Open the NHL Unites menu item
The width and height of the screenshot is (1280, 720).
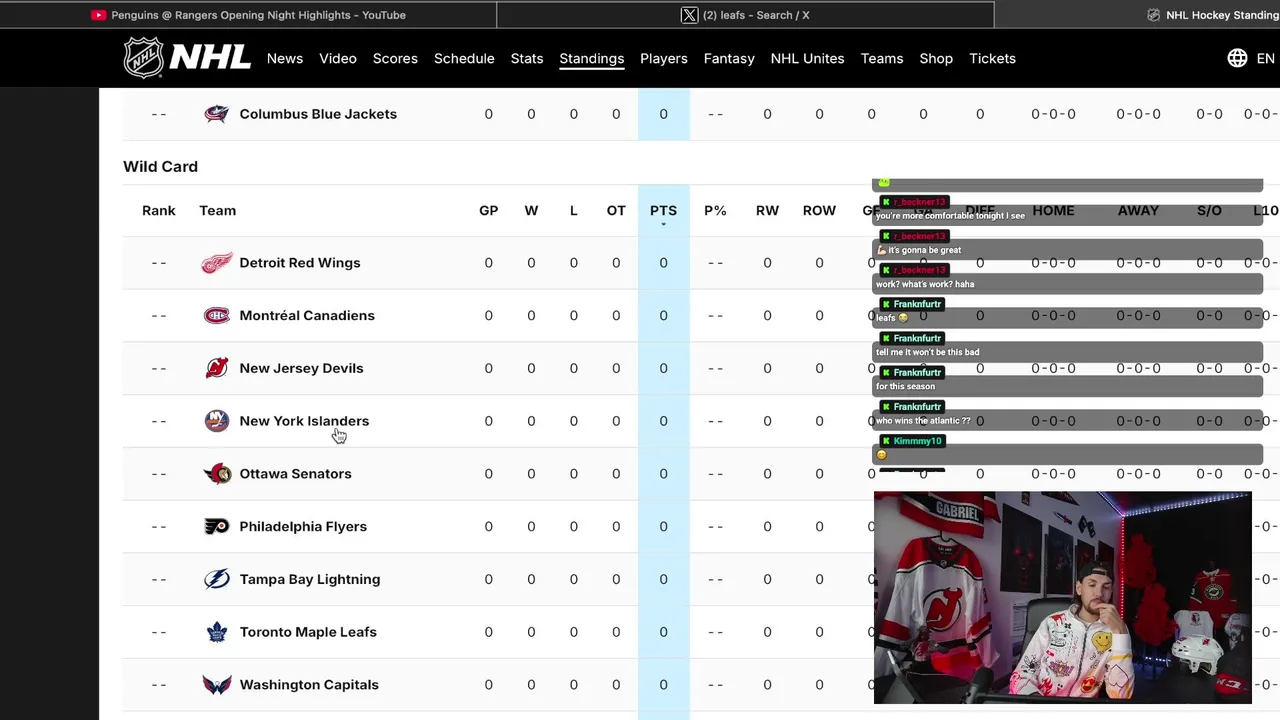click(807, 58)
